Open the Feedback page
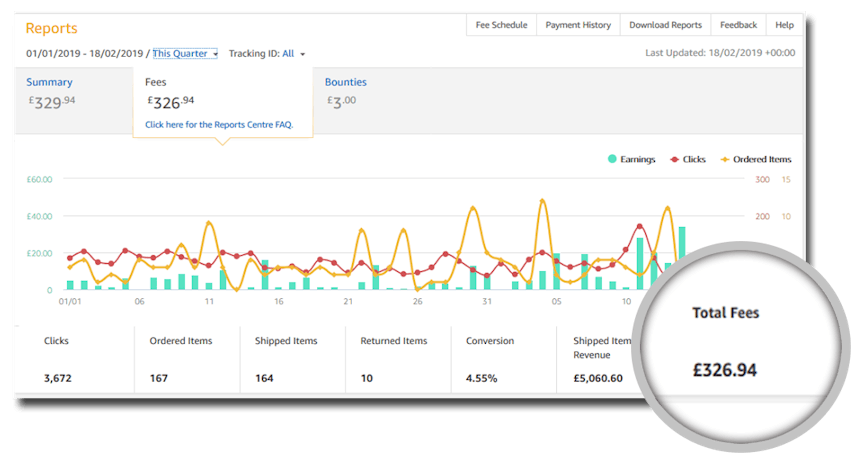The height and width of the screenshot is (460, 858). 738,25
